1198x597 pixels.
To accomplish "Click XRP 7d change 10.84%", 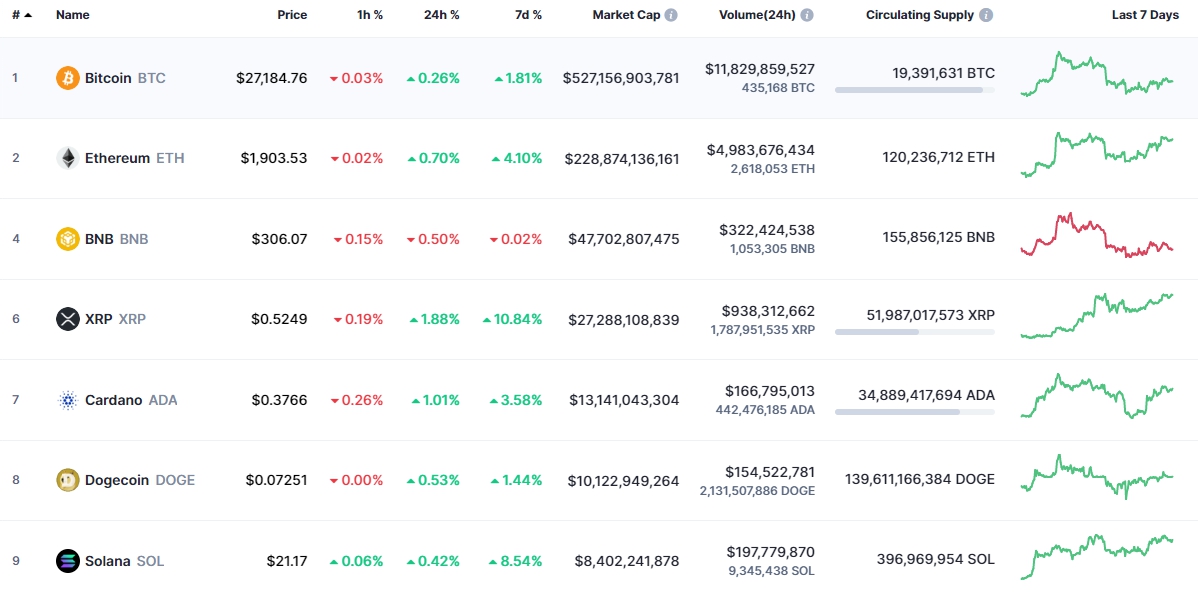I will pyautogui.click(x=512, y=319).
